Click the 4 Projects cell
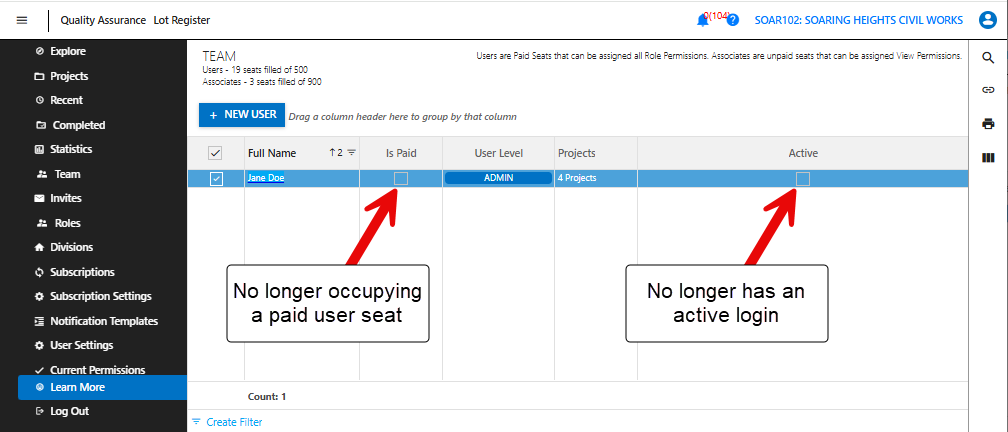This screenshot has height=432, width=1008. tap(595, 178)
